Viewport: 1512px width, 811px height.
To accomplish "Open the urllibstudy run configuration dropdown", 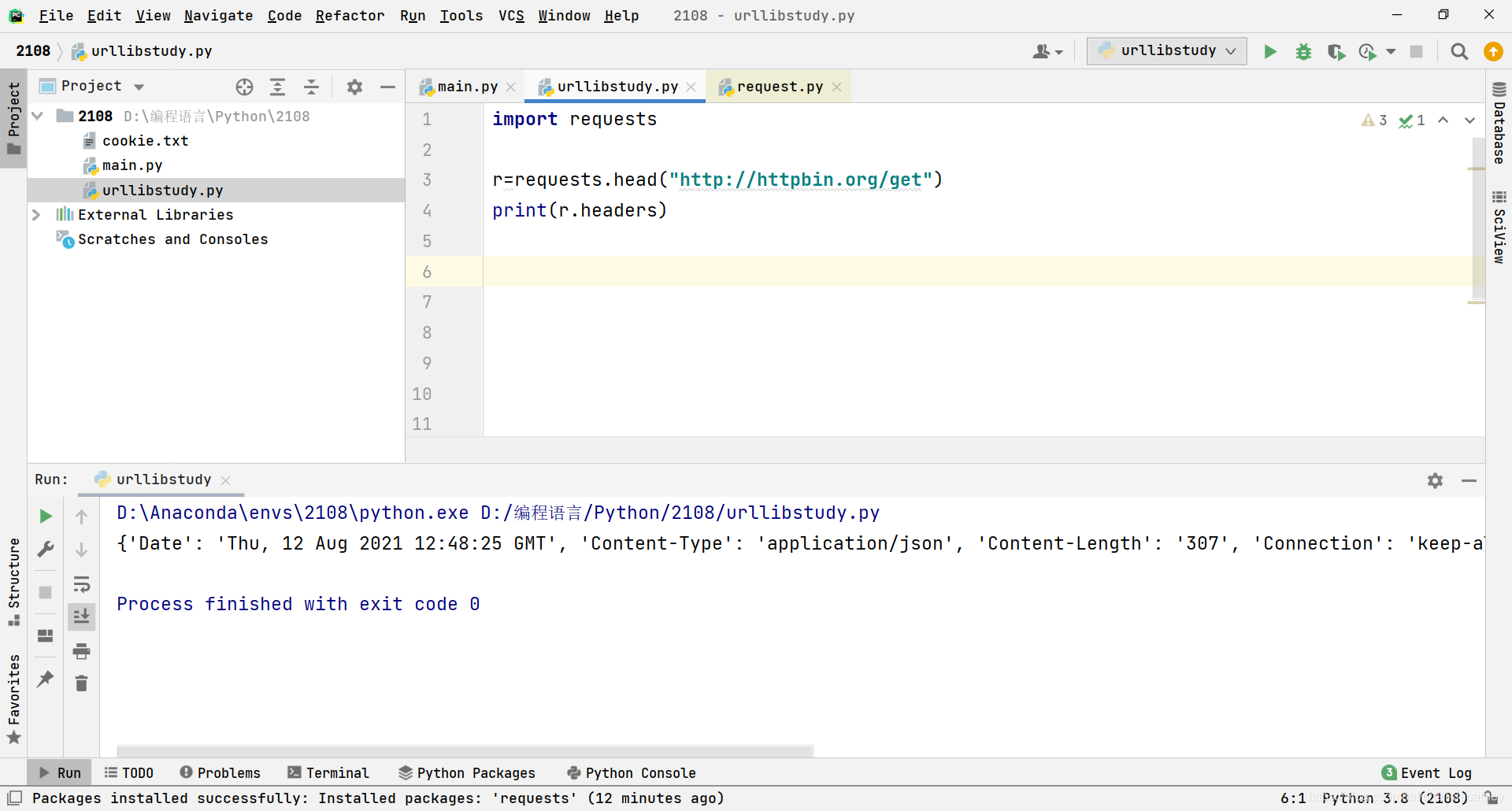I will coord(1167,50).
